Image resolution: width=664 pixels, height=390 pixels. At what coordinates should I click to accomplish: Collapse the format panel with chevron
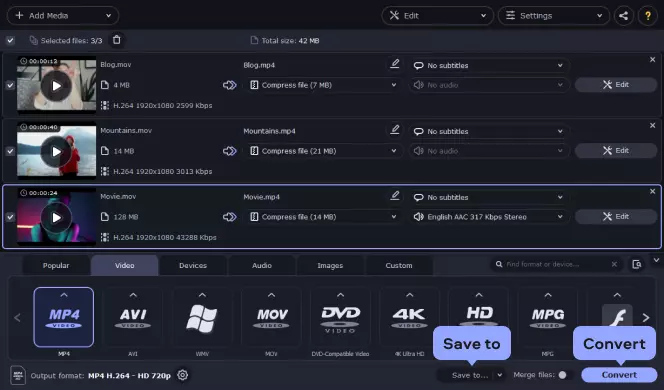(x=656, y=260)
